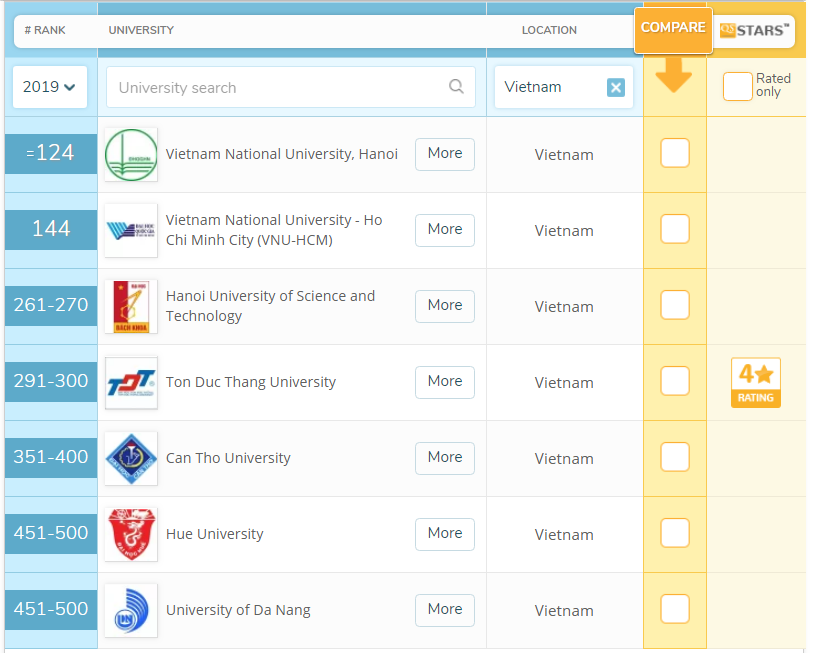815x653 pixels.
Task: Open Ton Duc Thang's 4-star rating badge
Action: [756, 382]
